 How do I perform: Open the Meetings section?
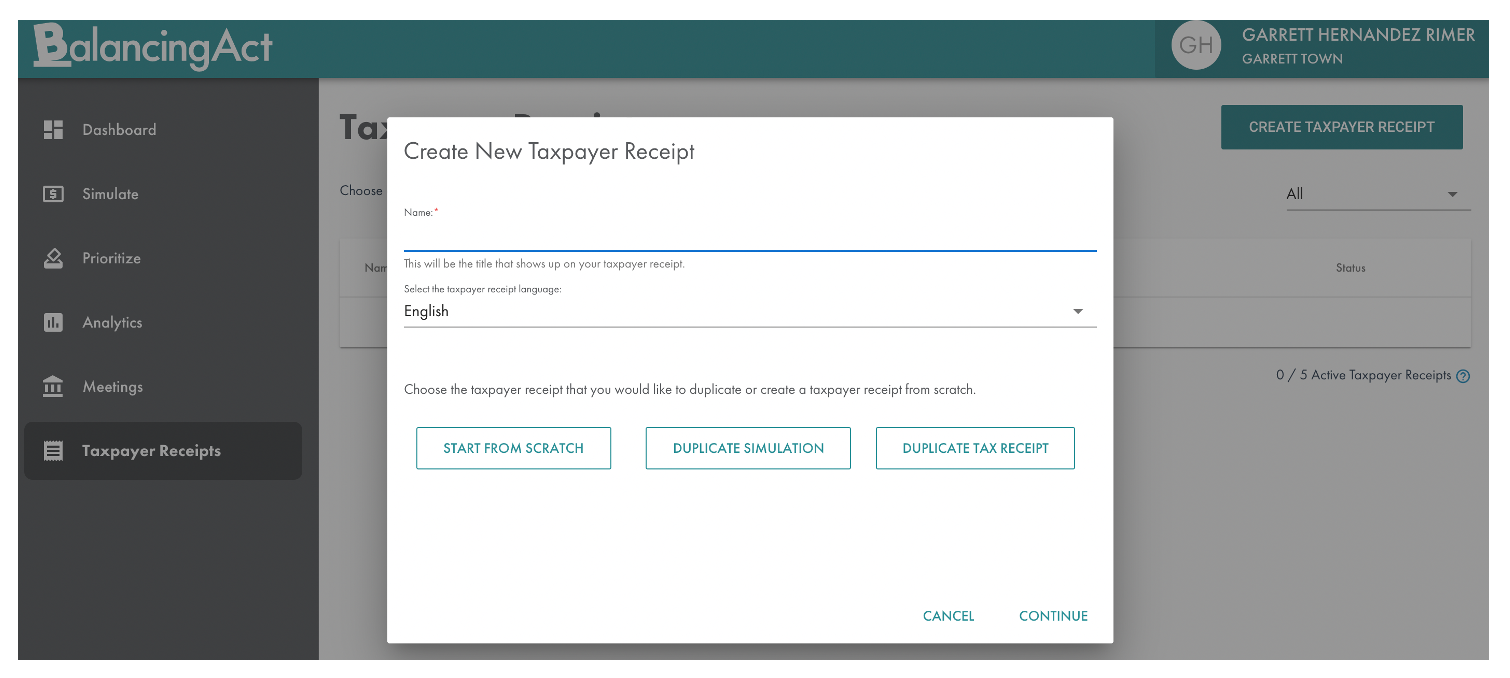click(163, 386)
